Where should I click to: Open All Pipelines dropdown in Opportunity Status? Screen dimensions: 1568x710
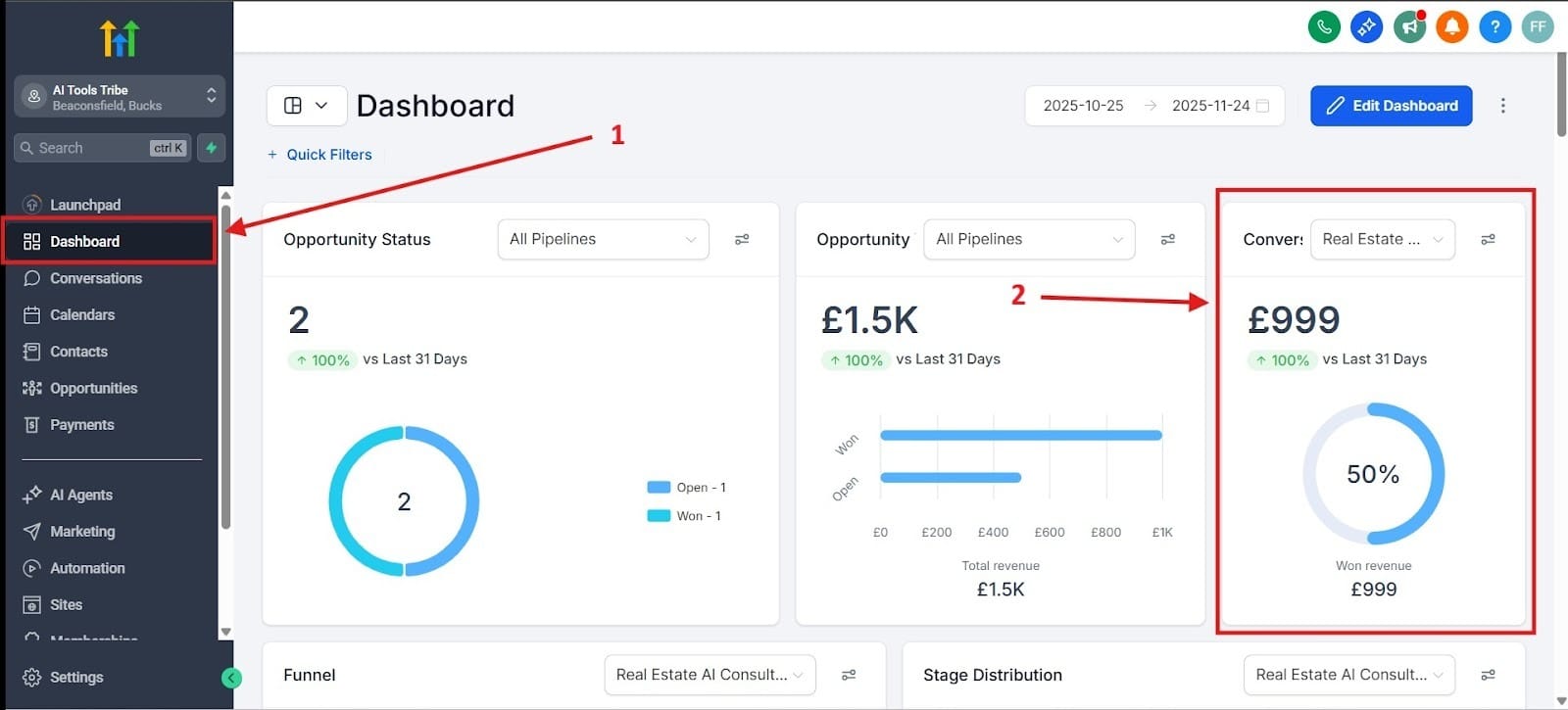[603, 239]
